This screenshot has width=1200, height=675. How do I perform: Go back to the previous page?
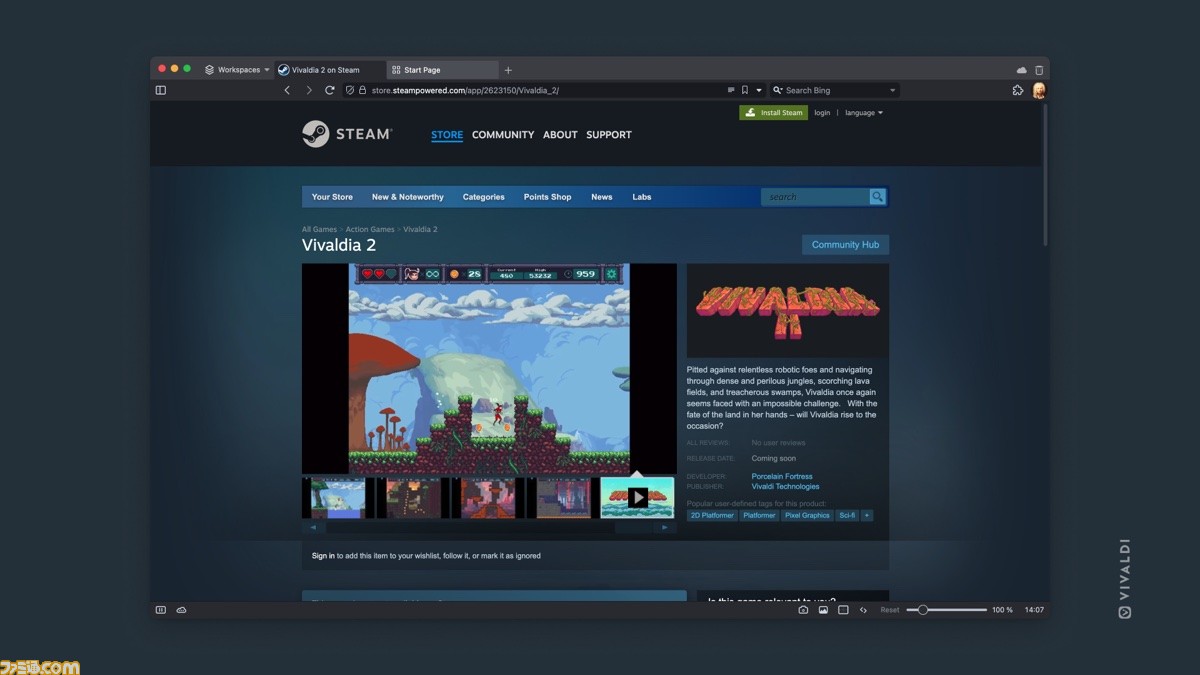[x=287, y=90]
